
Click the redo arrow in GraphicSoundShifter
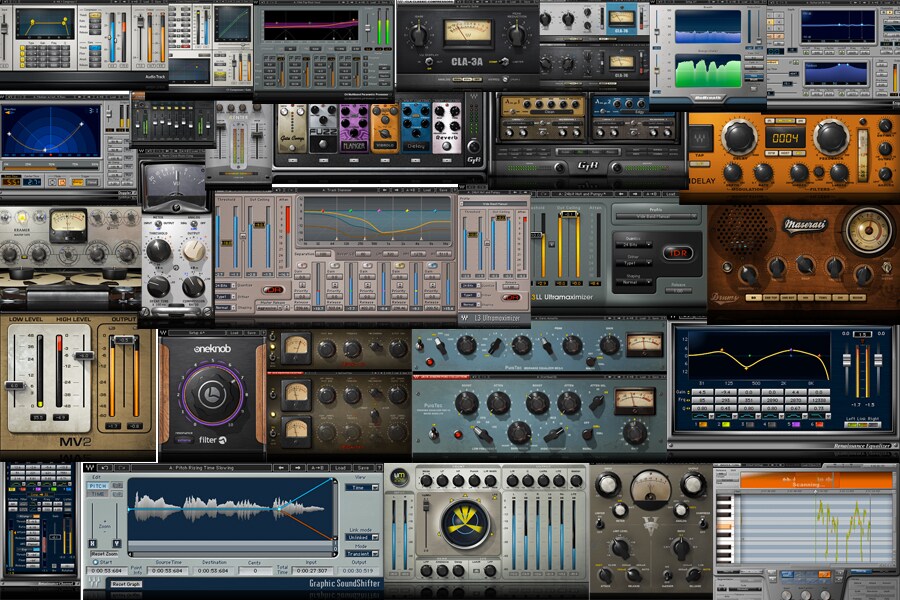[121, 468]
